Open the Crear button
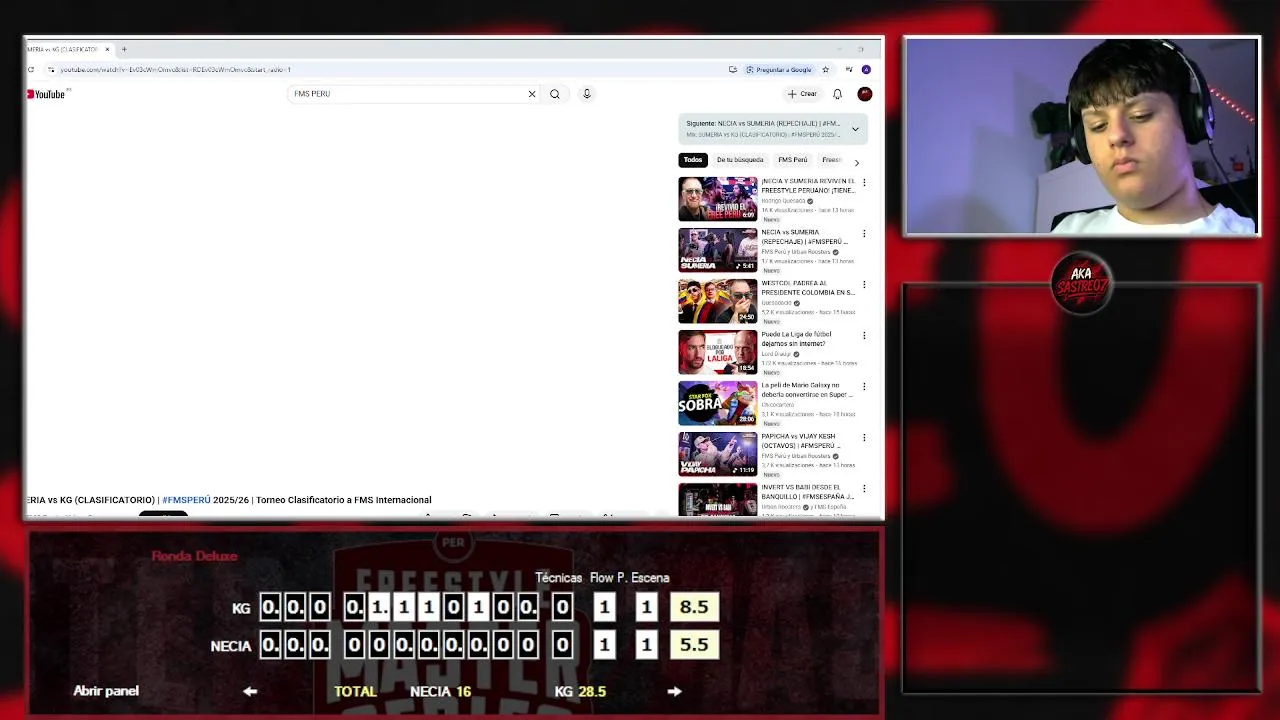 802,94
